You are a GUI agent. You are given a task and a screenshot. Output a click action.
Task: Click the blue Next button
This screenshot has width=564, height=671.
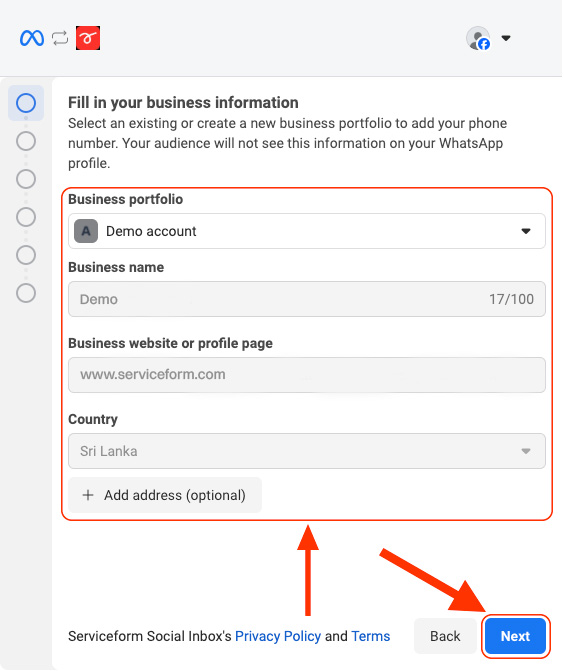tap(516, 636)
